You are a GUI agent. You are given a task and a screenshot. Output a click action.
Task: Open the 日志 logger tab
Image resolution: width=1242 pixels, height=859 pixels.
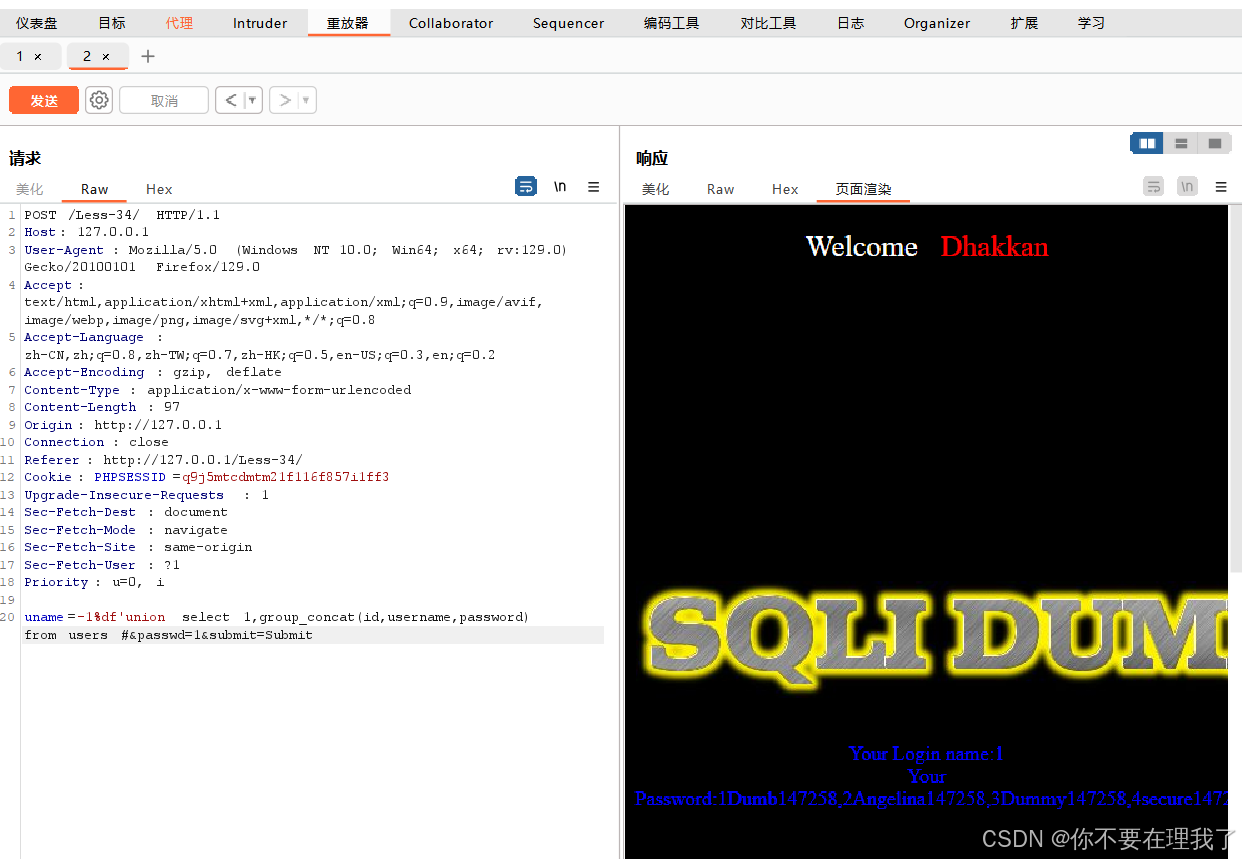[851, 23]
